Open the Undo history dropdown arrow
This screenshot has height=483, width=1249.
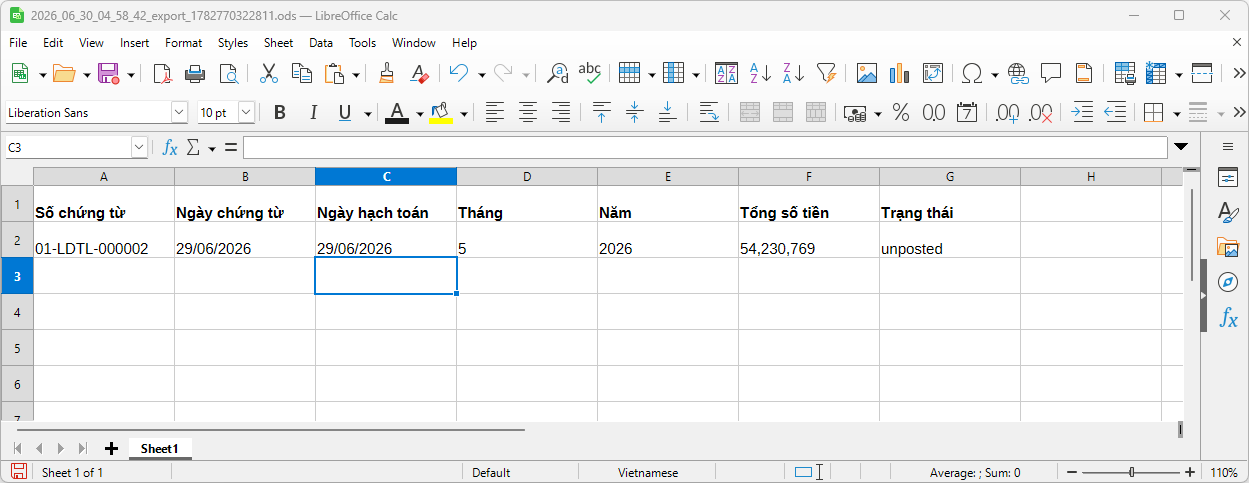click(x=481, y=74)
